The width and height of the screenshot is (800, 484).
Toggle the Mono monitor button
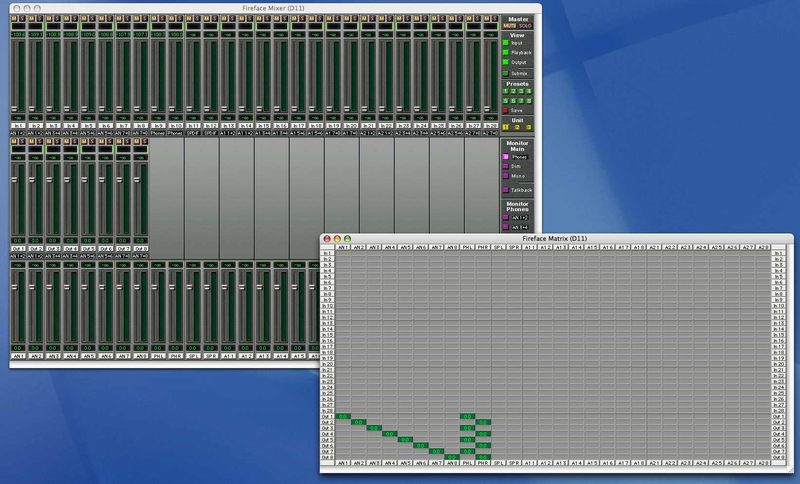coord(506,176)
